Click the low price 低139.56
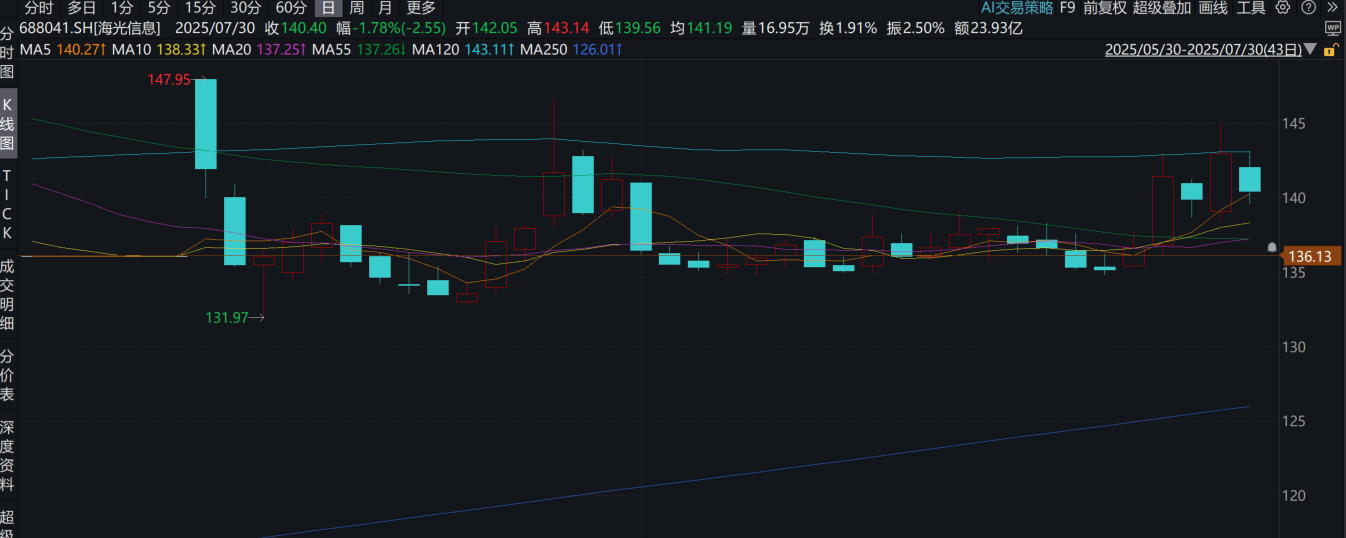 pyautogui.click(x=630, y=28)
